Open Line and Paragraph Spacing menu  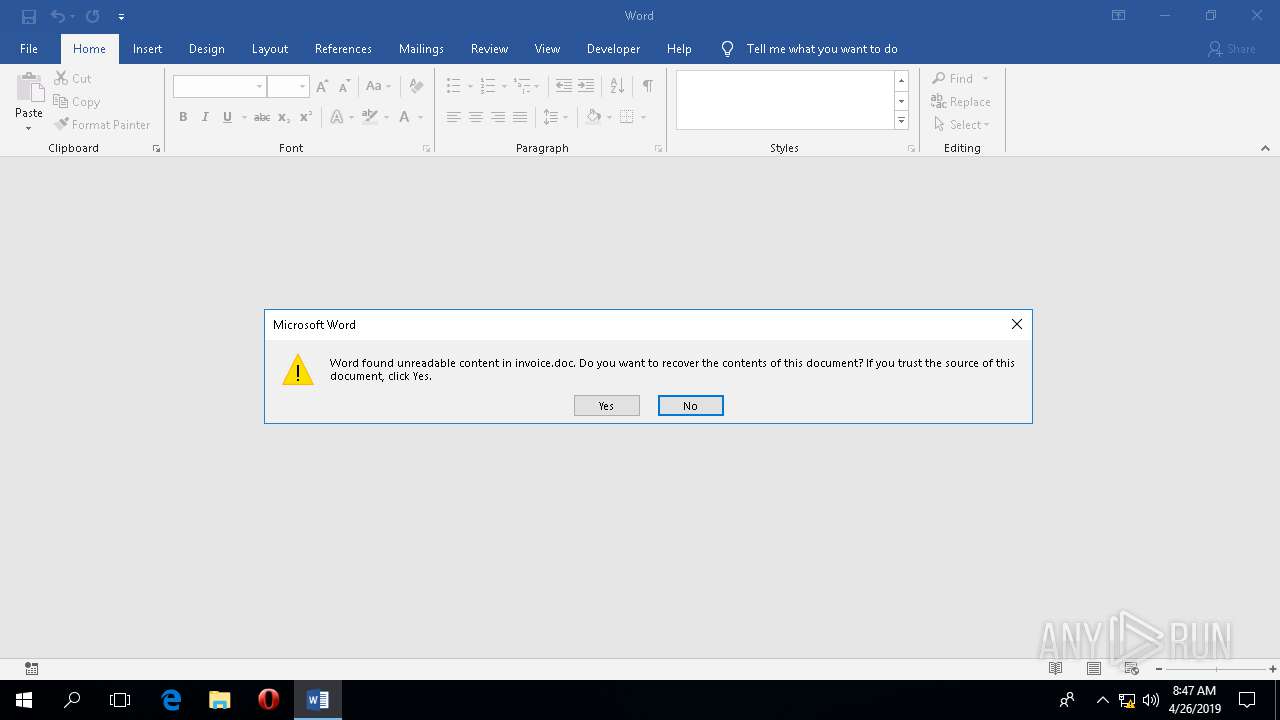[x=555, y=117]
